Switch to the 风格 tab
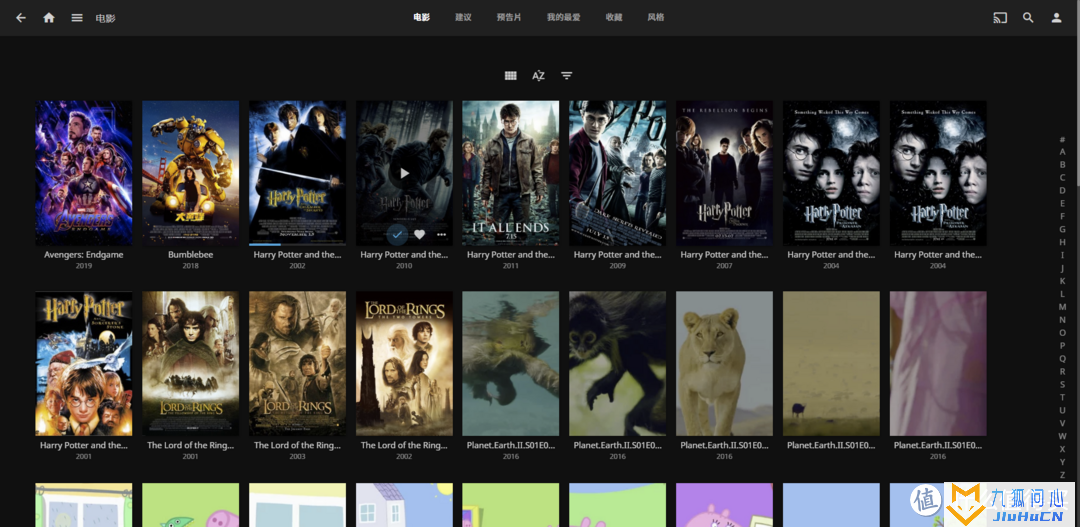Viewport: 1080px width, 527px height. point(656,17)
